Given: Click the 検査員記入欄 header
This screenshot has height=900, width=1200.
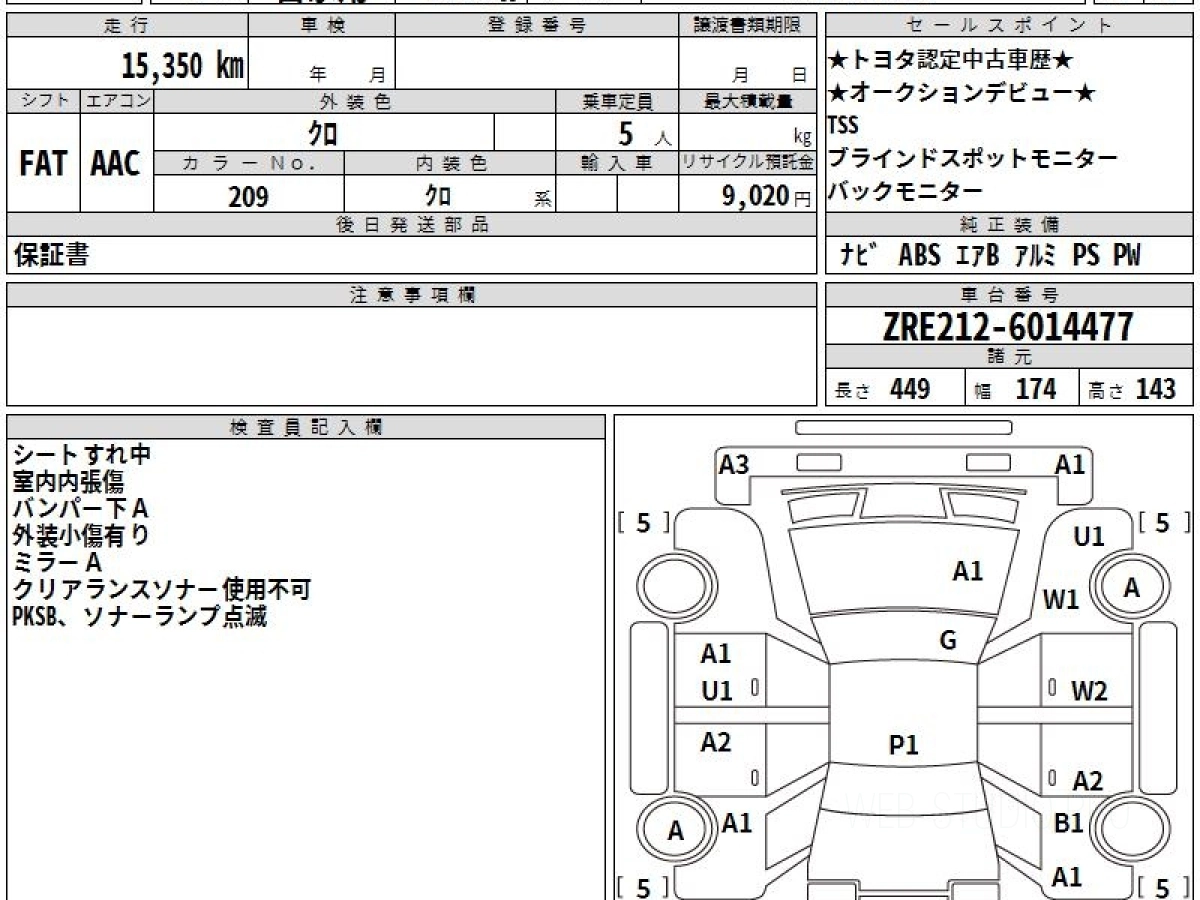Looking at the screenshot, I should coord(306,427).
